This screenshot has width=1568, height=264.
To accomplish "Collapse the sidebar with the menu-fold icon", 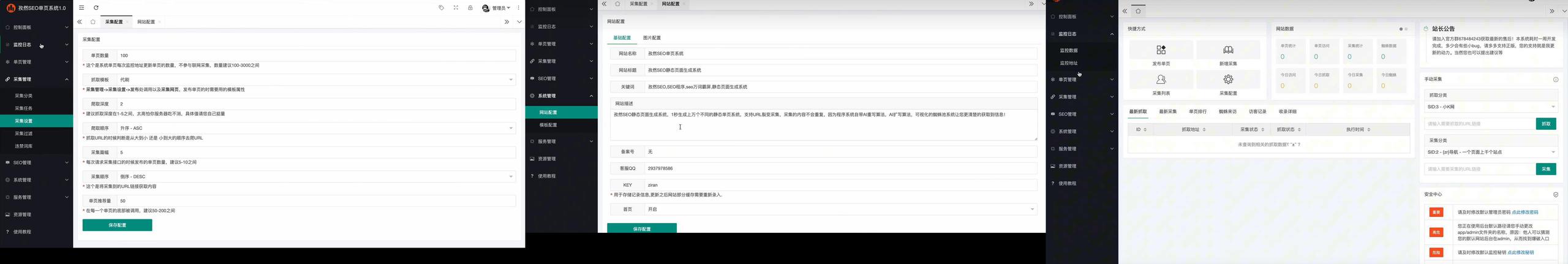I will pos(82,8).
